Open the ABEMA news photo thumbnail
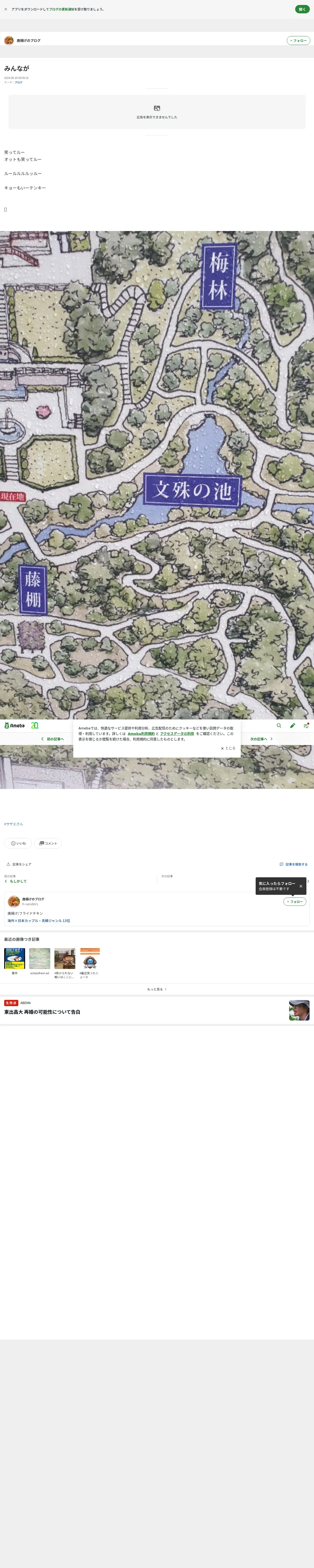This screenshot has width=314, height=1568. point(299,1010)
